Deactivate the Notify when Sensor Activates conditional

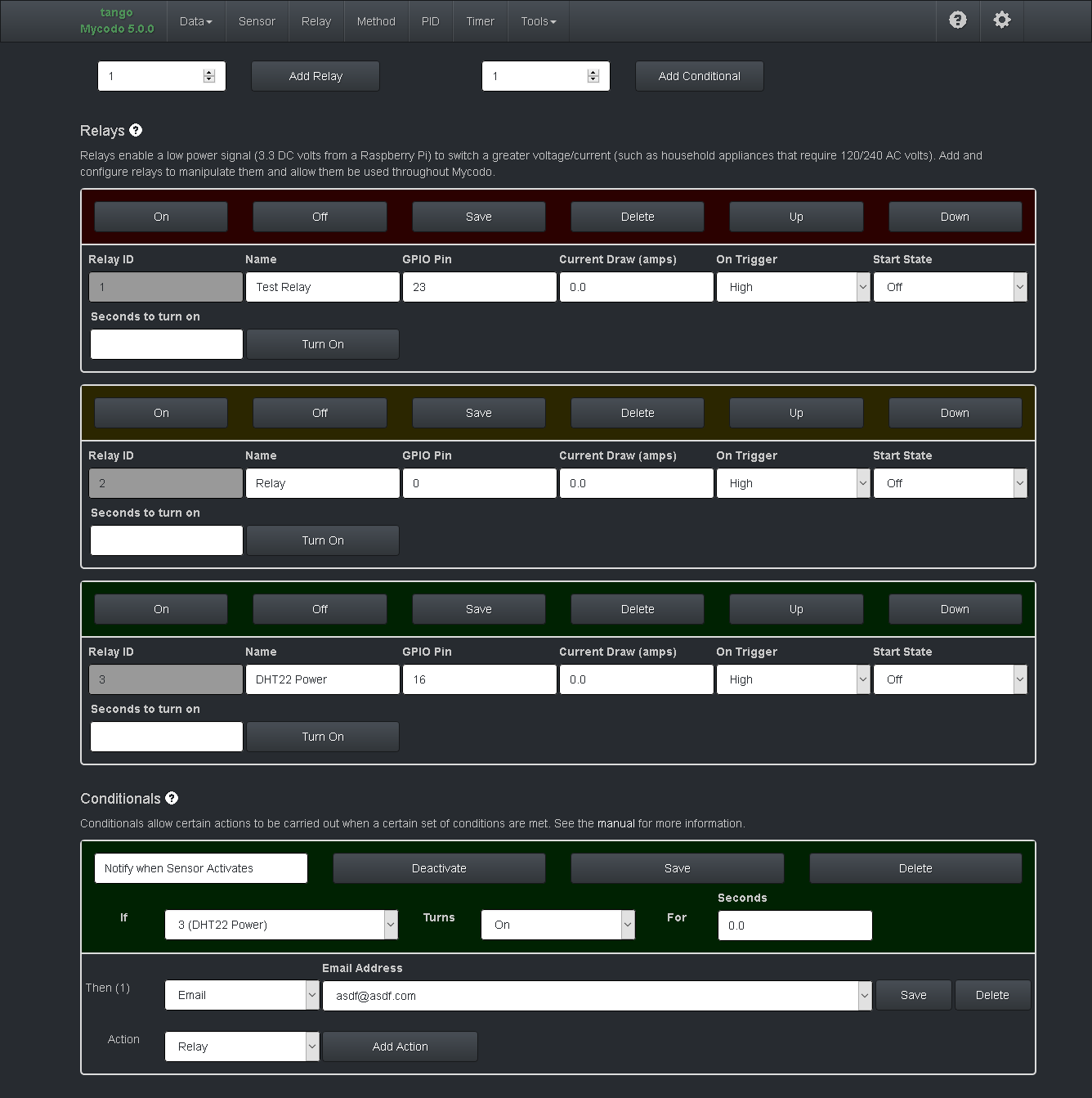[x=439, y=867]
